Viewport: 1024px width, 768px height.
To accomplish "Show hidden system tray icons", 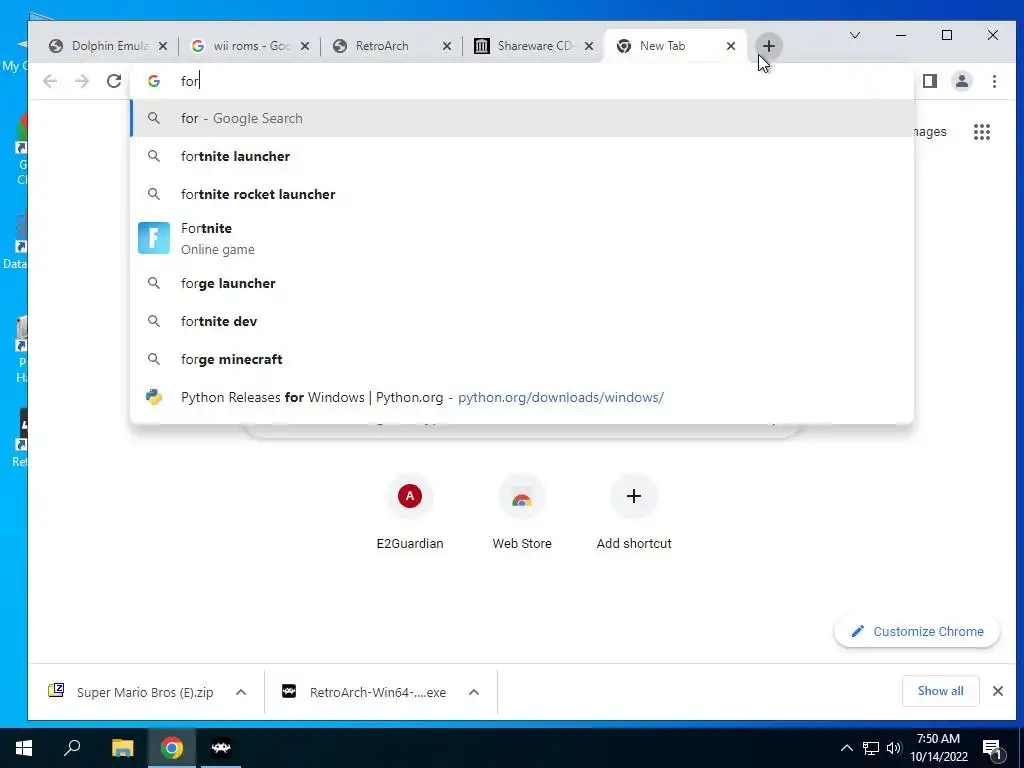I will [x=846, y=748].
